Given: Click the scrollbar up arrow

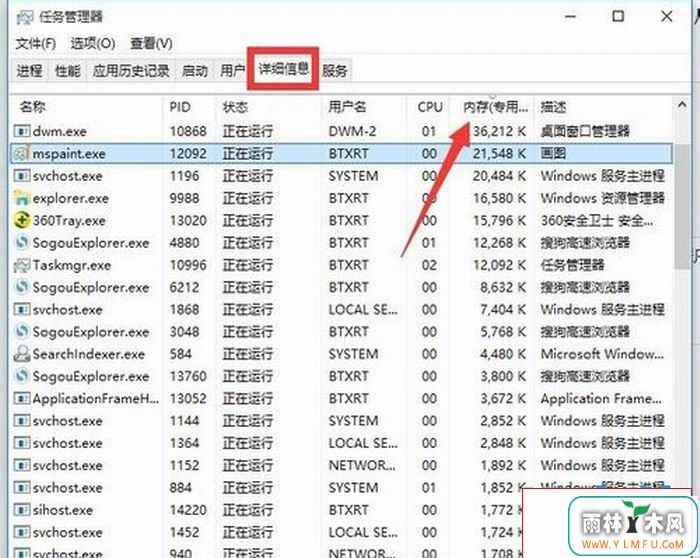Looking at the screenshot, I should coord(682,105).
